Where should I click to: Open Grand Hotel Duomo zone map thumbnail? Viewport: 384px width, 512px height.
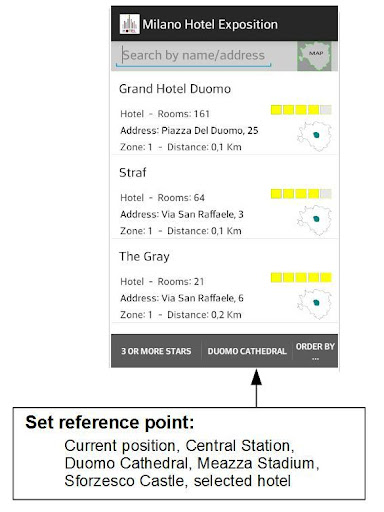click(x=314, y=136)
